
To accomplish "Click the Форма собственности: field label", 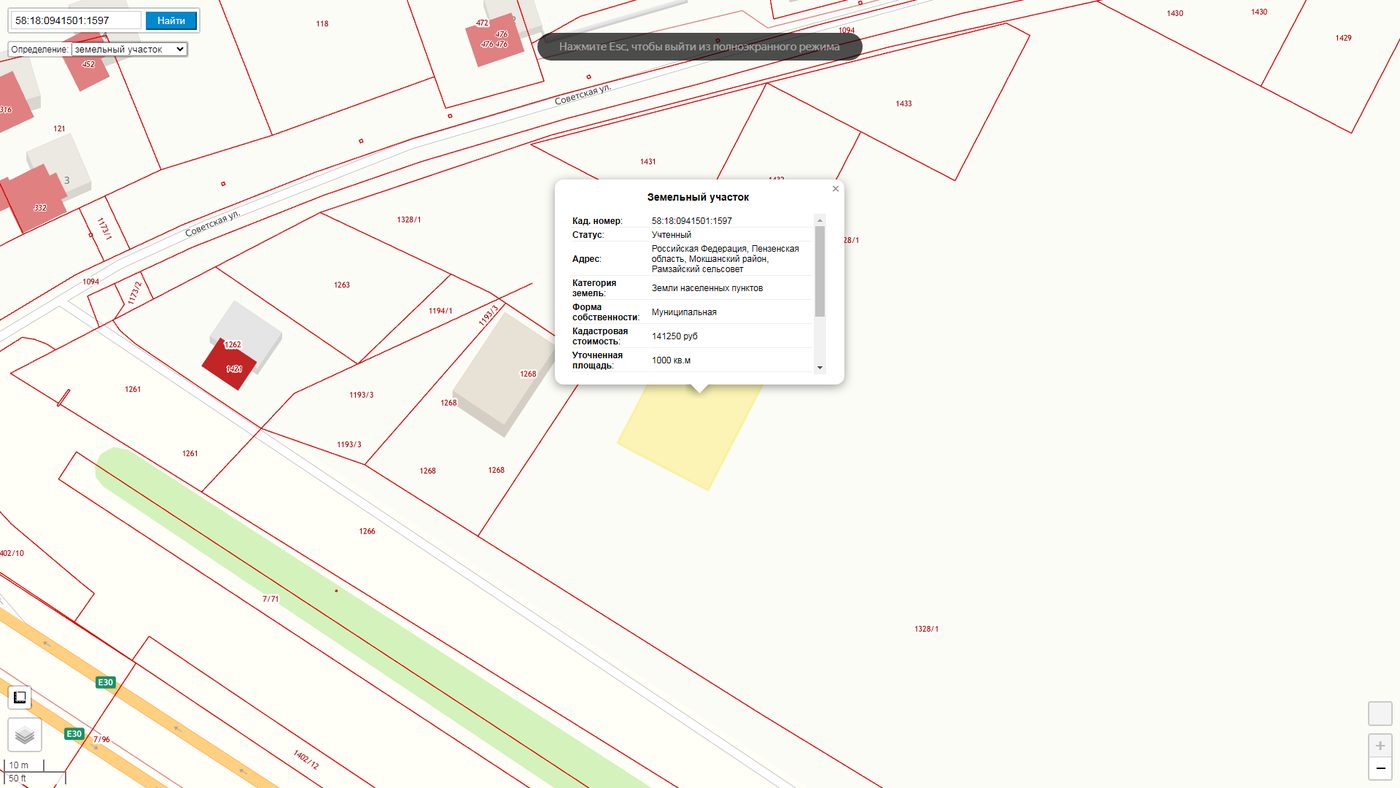I will pyautogui.click(x=605, y=312).
